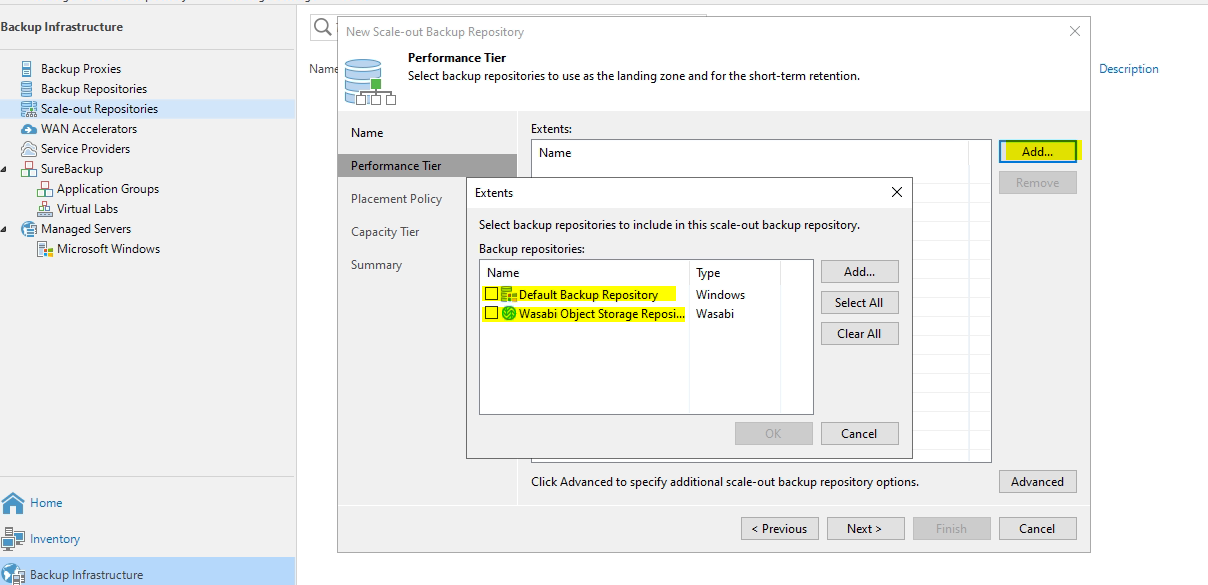Click the Backup Repositories icon in tree
The width and height of the screenshot is (1208, 585).
[27, 89]
